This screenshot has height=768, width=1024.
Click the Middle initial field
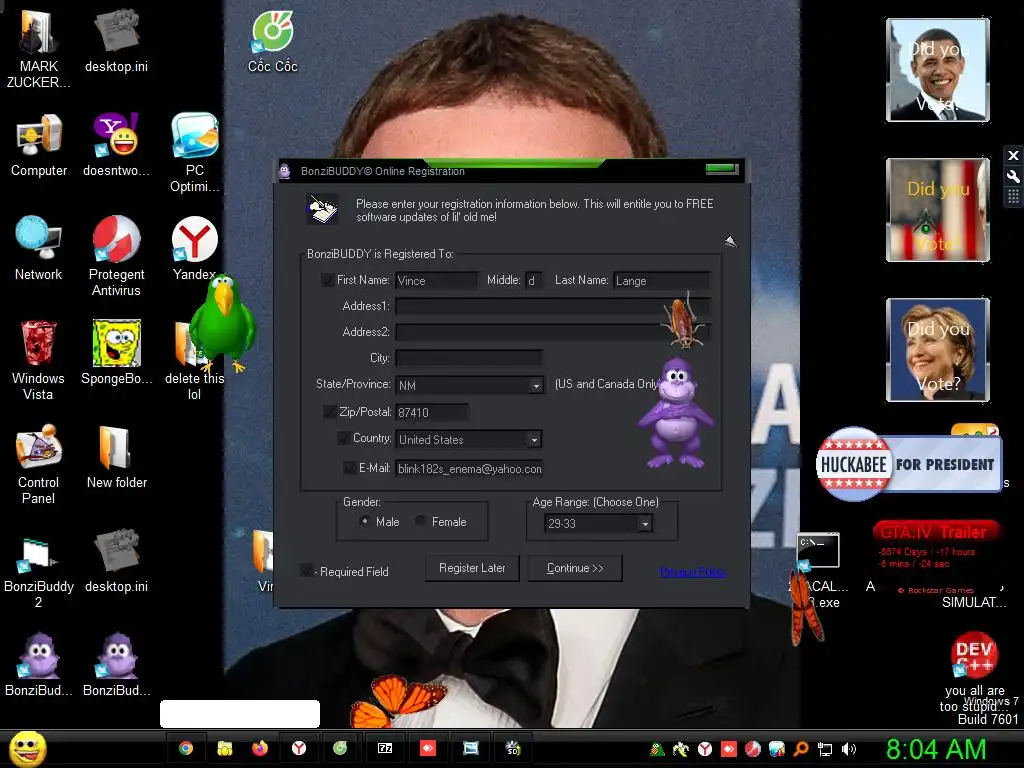pyautogui.click(x=534, y=280)
